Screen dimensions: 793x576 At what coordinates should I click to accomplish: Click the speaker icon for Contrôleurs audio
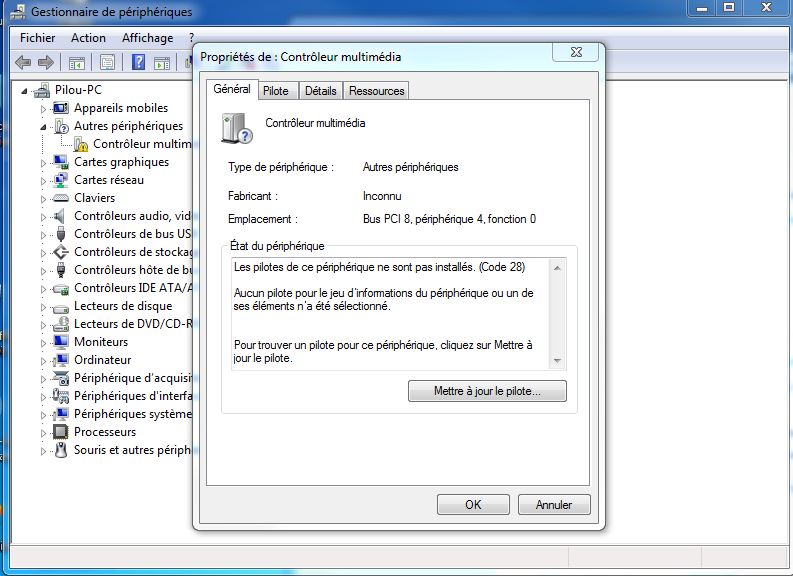(60, 216)
